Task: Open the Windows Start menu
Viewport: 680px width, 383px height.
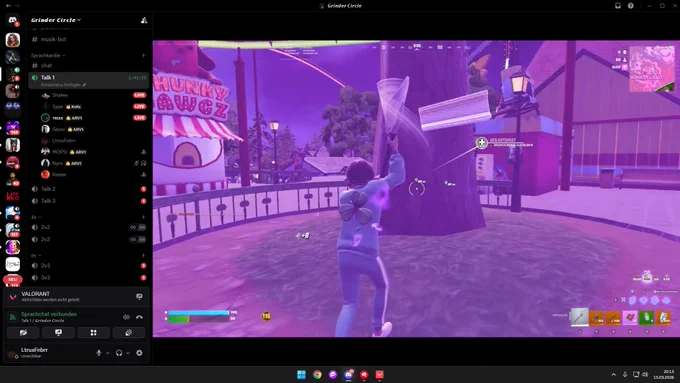Action: point(301,375)
